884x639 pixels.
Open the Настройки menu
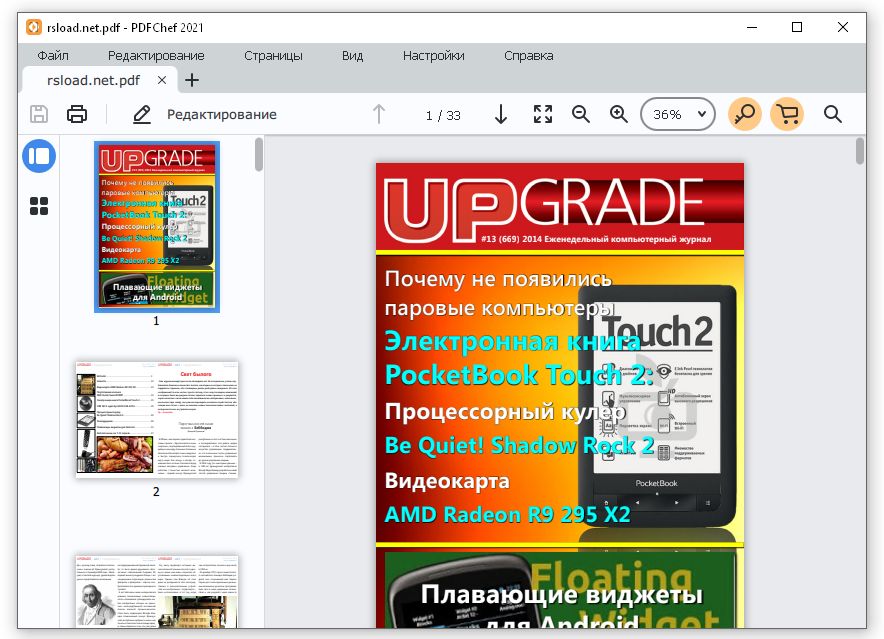[433, 56]
